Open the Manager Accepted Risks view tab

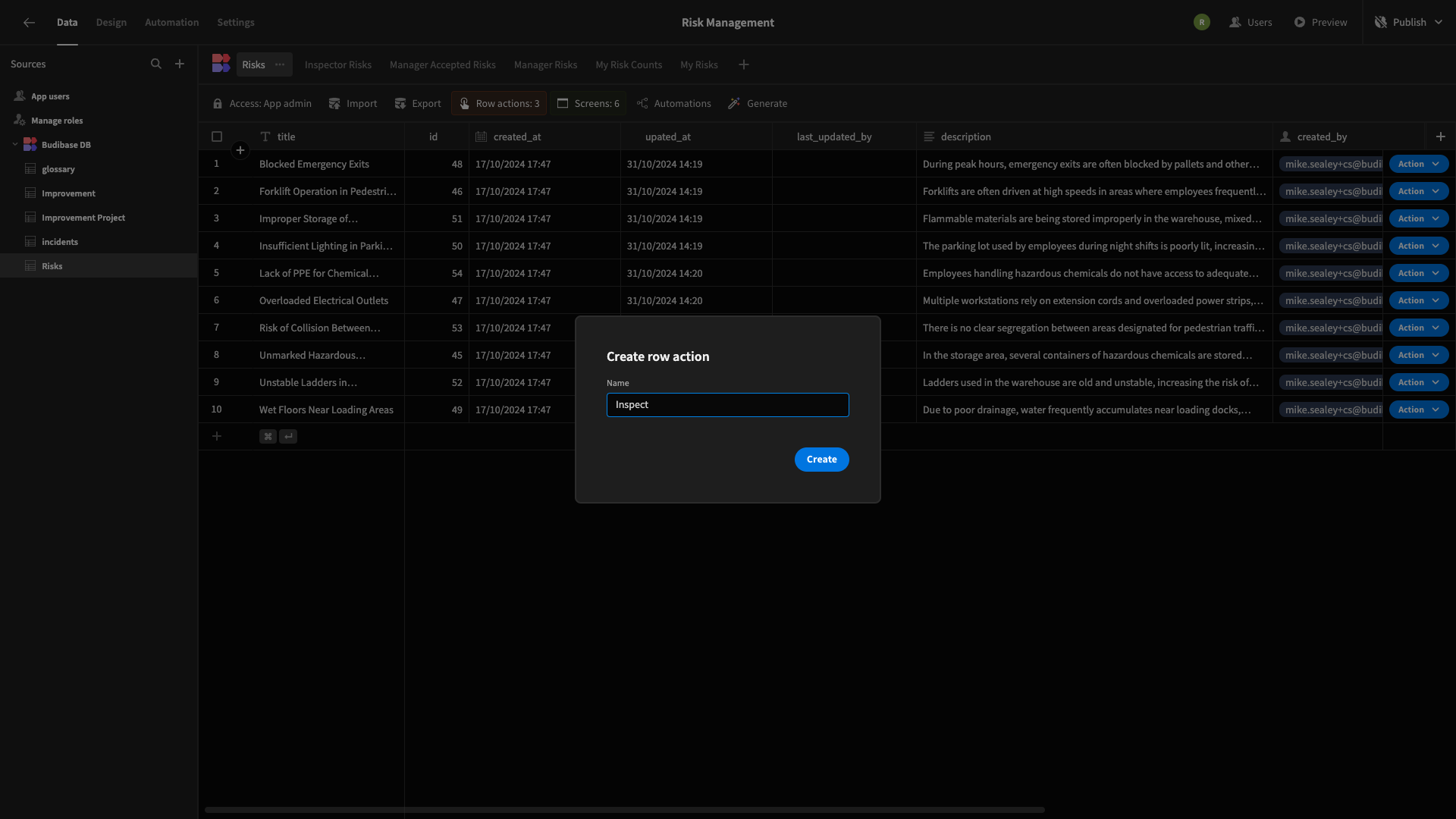click(x=443, y=65)
